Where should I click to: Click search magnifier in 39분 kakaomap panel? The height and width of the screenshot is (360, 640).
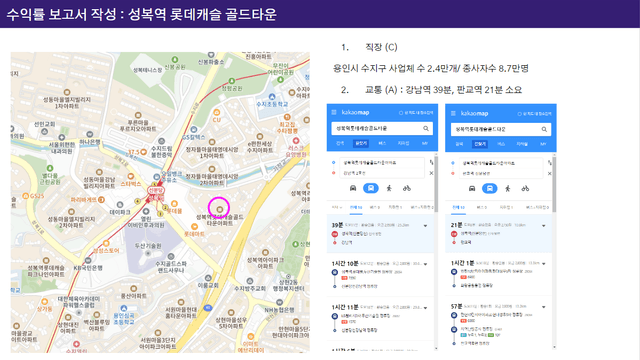(x=426, y=128)
